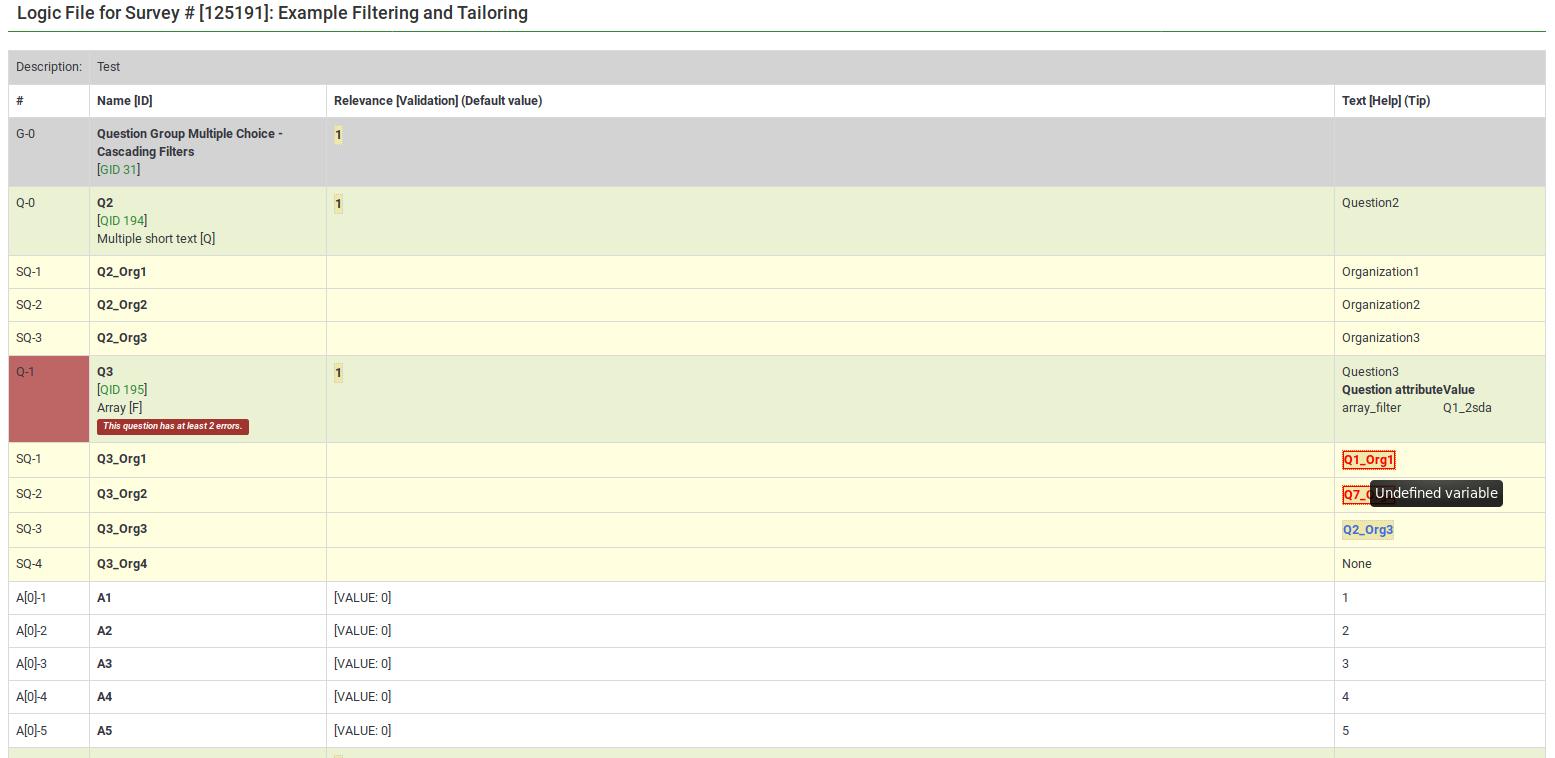Image resolution: width=1555 pixels, height=758 pixels.
Task: Click the red Q7 variable in the Q3_Org2 row
Action: tap(1354, 495)
